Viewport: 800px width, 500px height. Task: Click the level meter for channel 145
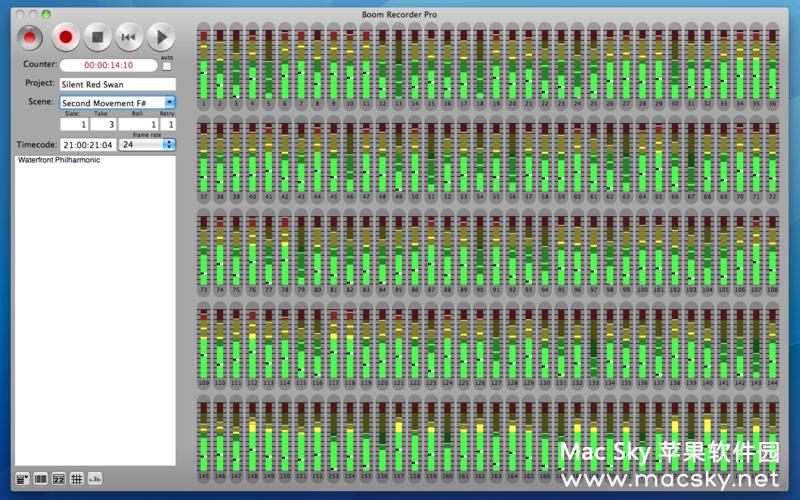(204, 439)
